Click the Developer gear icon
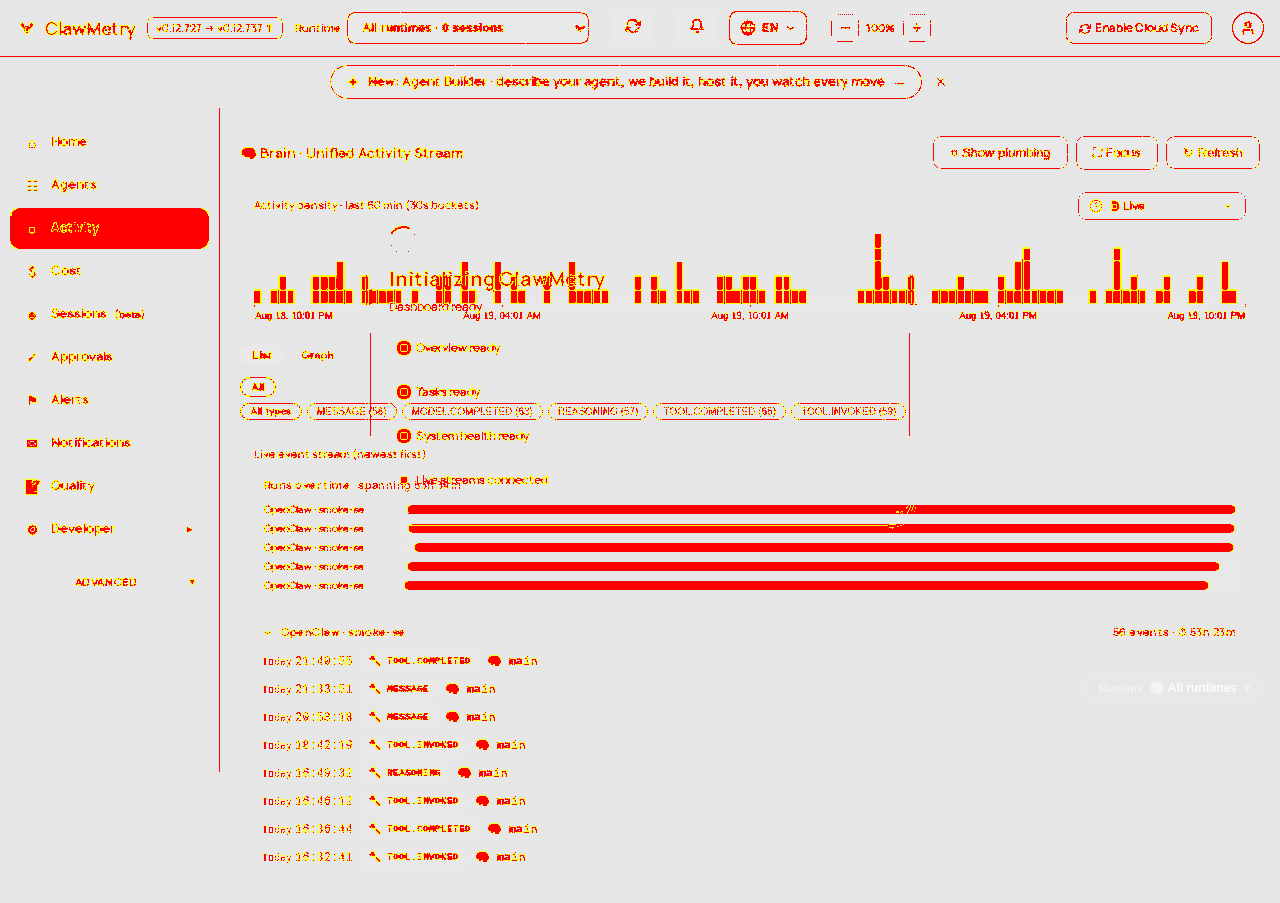The width and height of the screenshot is (1280, 903). click(x=32, y=530)
